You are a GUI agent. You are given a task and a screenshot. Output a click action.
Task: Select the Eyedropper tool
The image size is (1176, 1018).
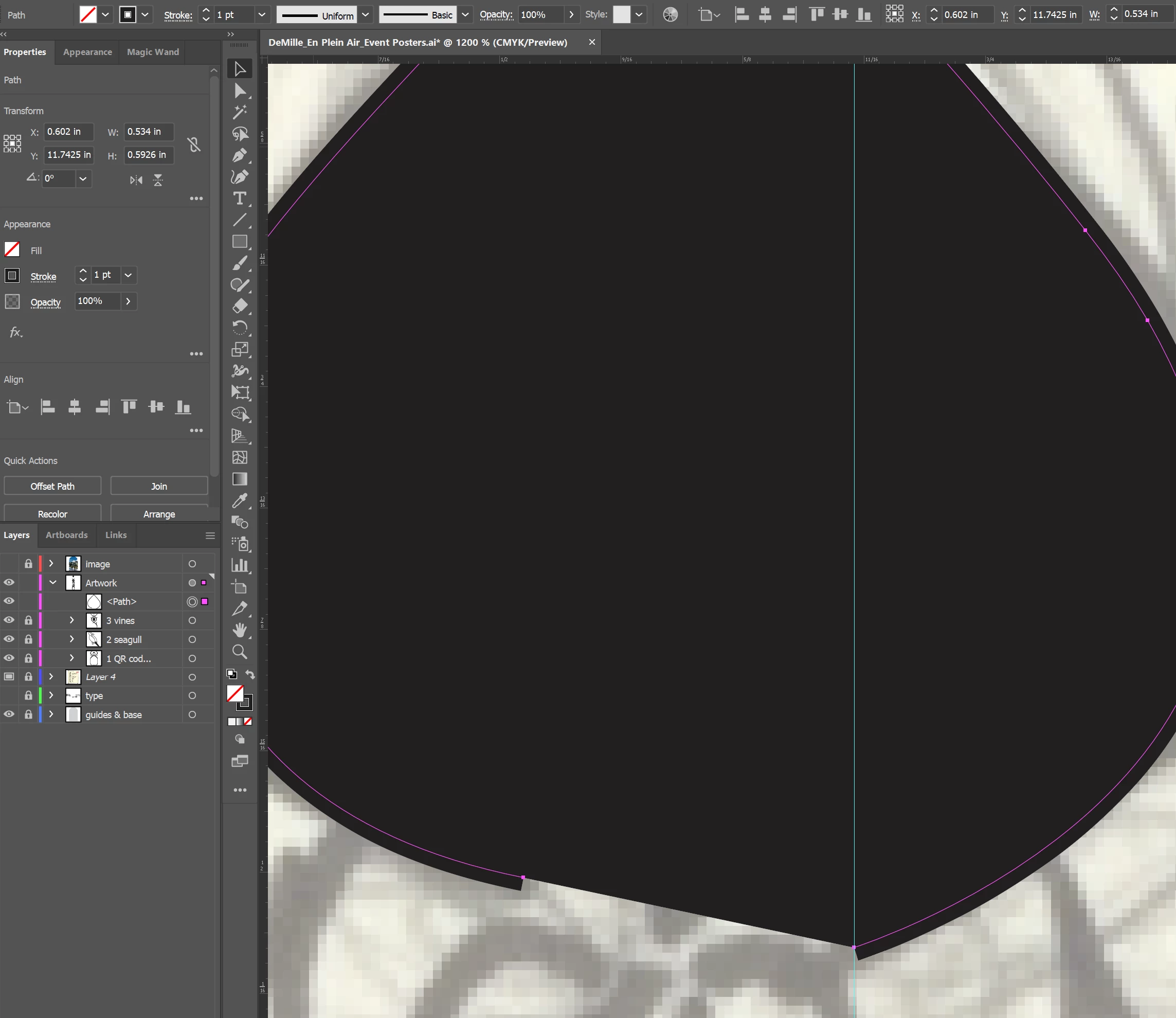pos(240,501)
